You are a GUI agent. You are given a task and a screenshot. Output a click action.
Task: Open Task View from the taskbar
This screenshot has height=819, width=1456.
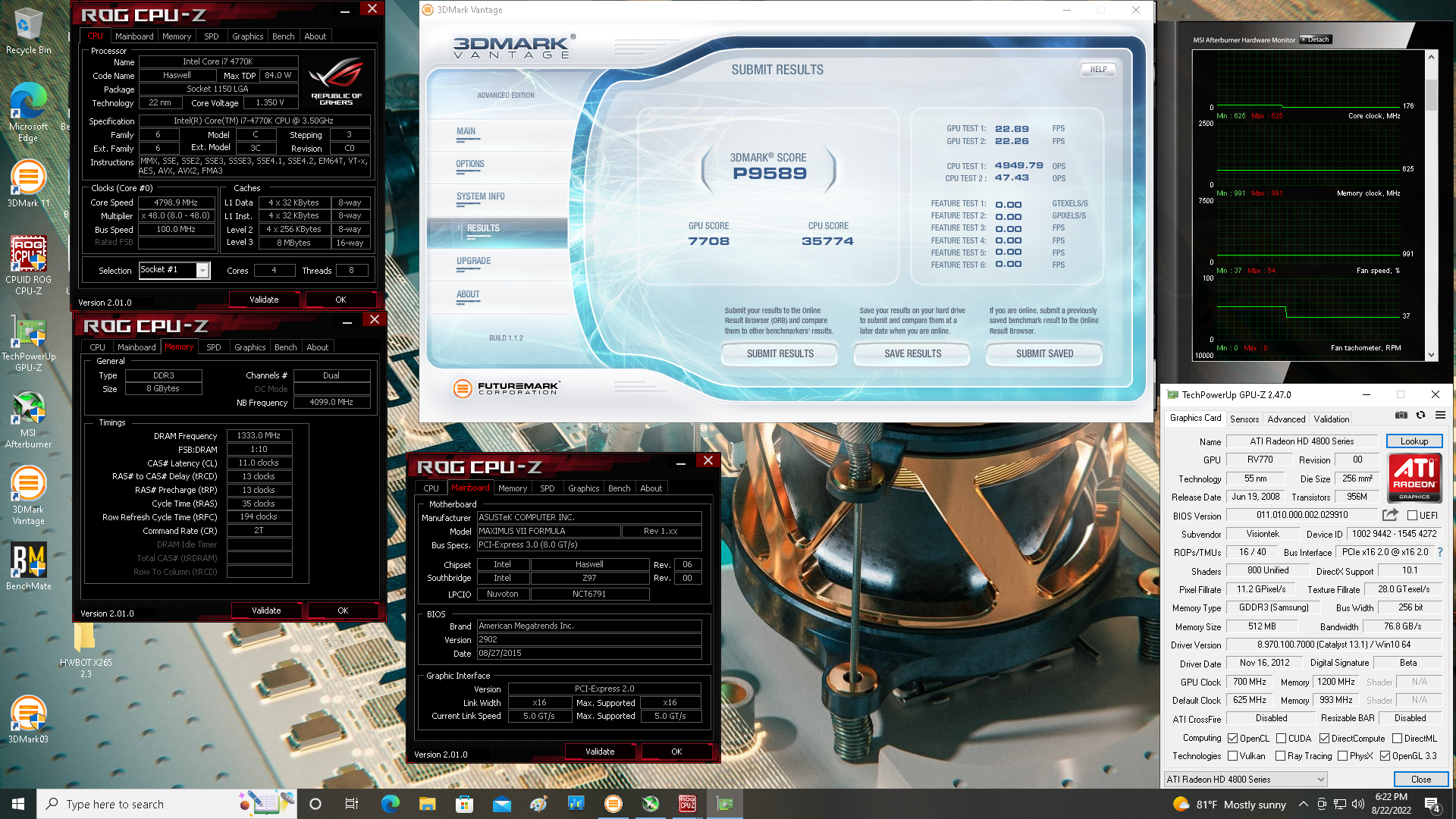click(x=351, y=804)
